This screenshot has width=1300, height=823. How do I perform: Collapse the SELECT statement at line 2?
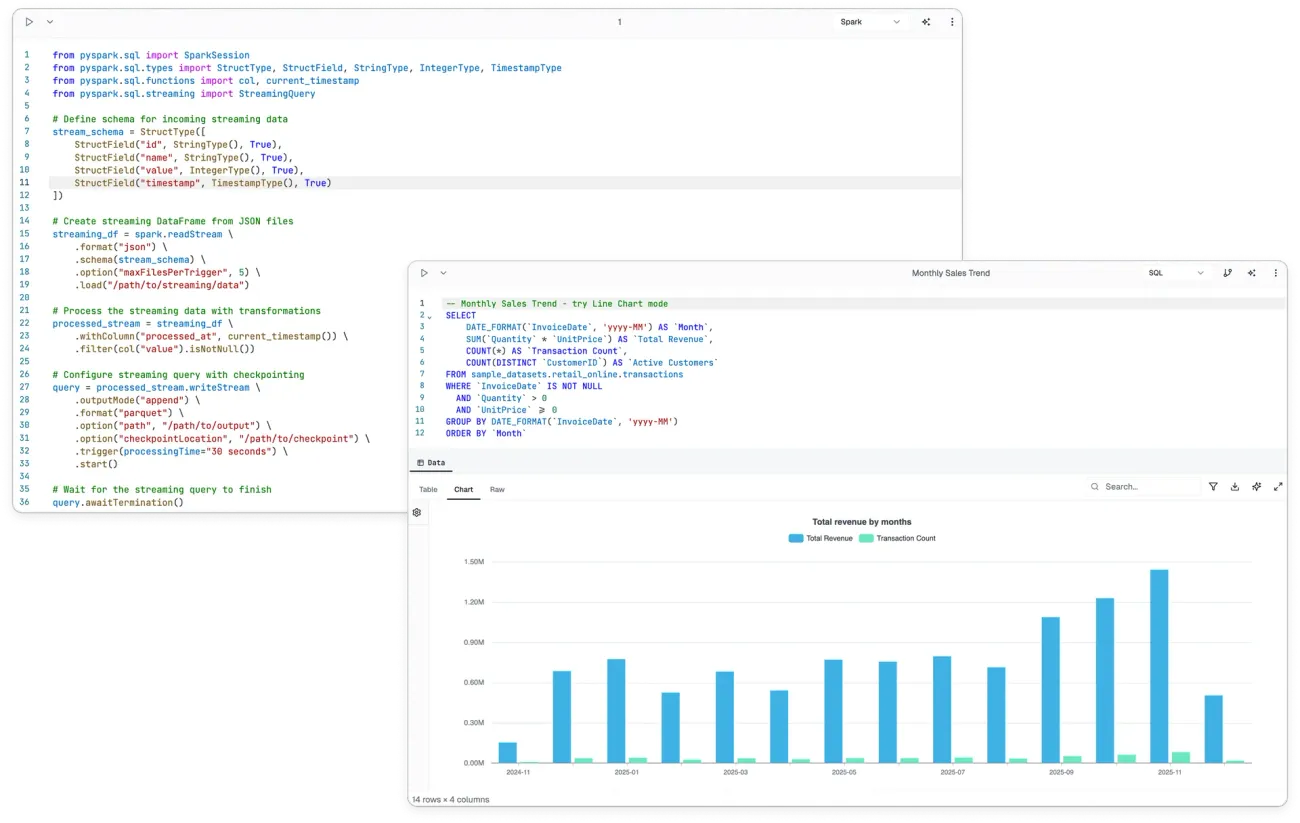click(430, 316)
